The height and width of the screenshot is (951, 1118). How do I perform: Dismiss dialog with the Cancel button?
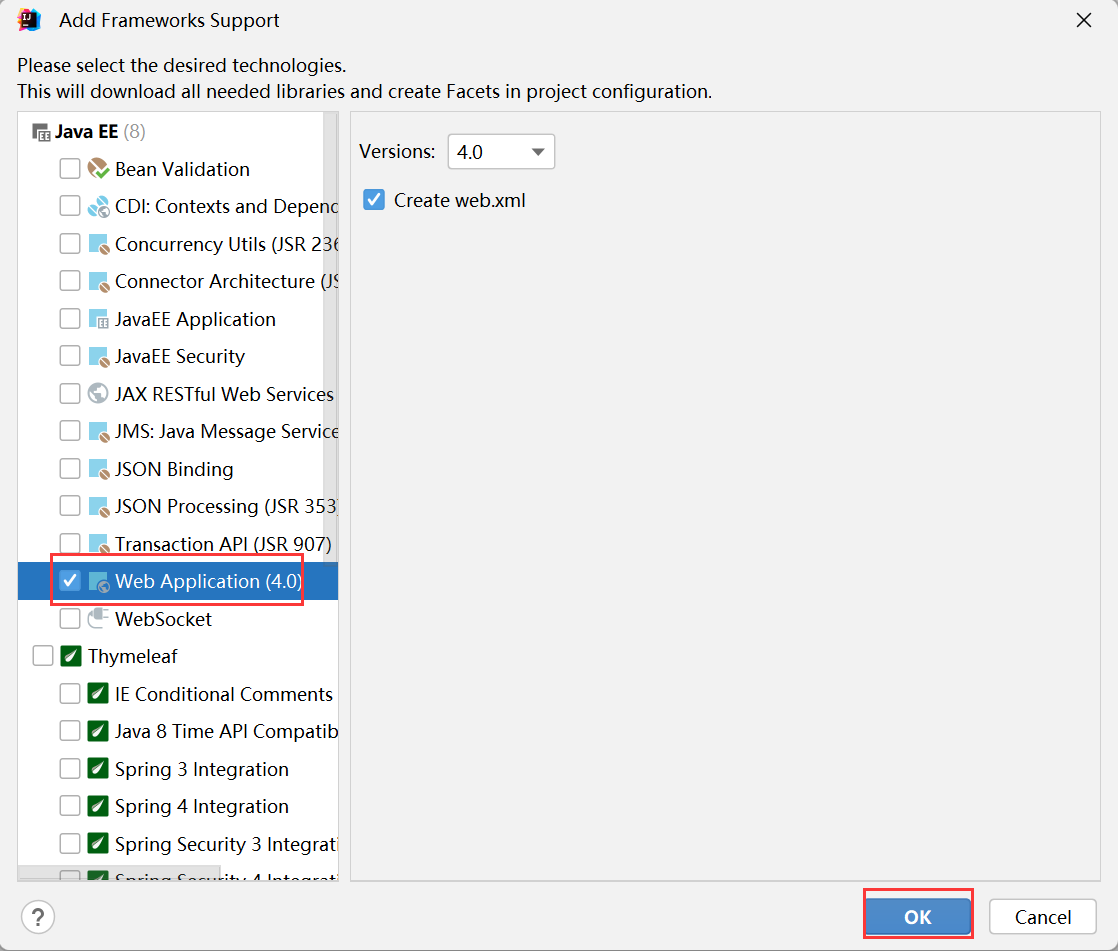pos(1042,917)
